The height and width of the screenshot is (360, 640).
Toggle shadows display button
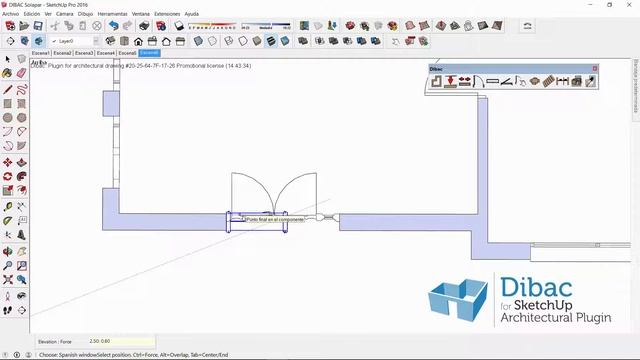(179, 26)
